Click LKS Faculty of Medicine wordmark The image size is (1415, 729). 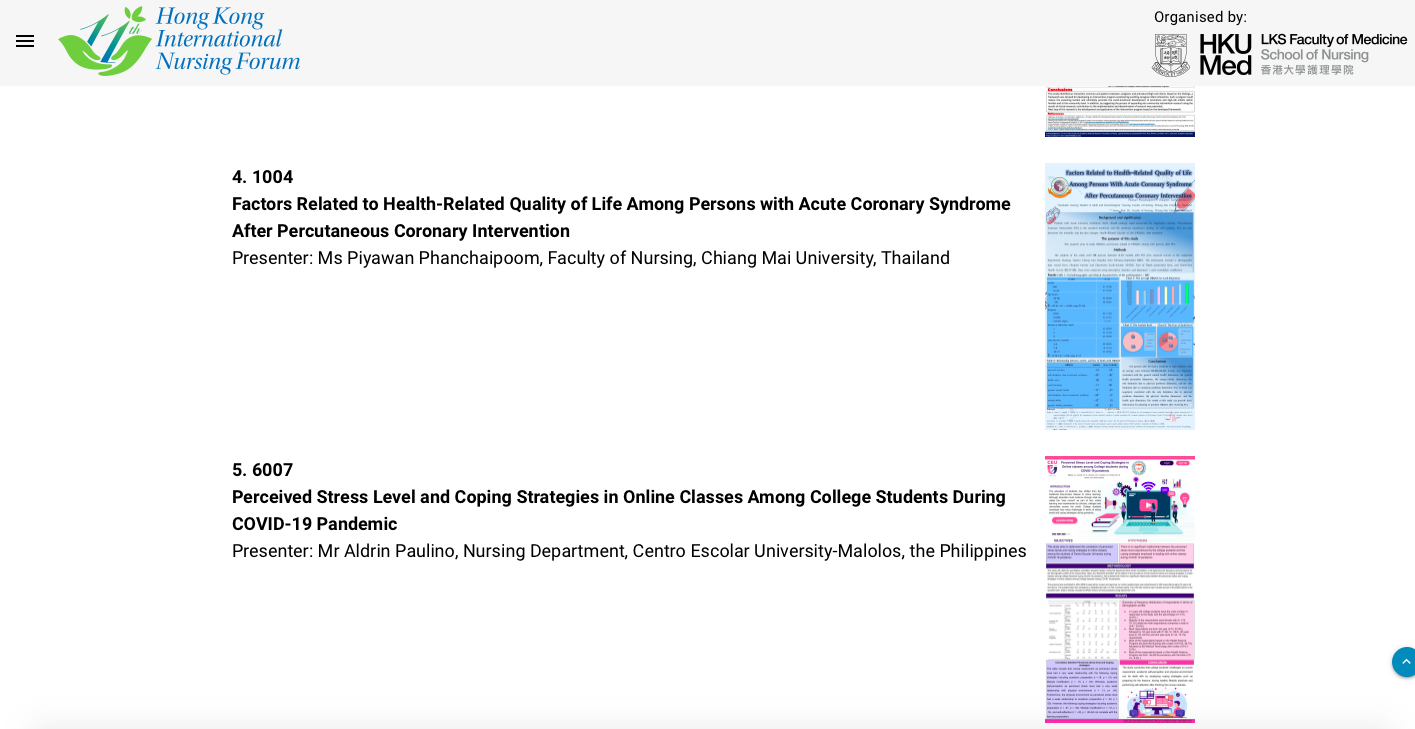click(1333, 40)
